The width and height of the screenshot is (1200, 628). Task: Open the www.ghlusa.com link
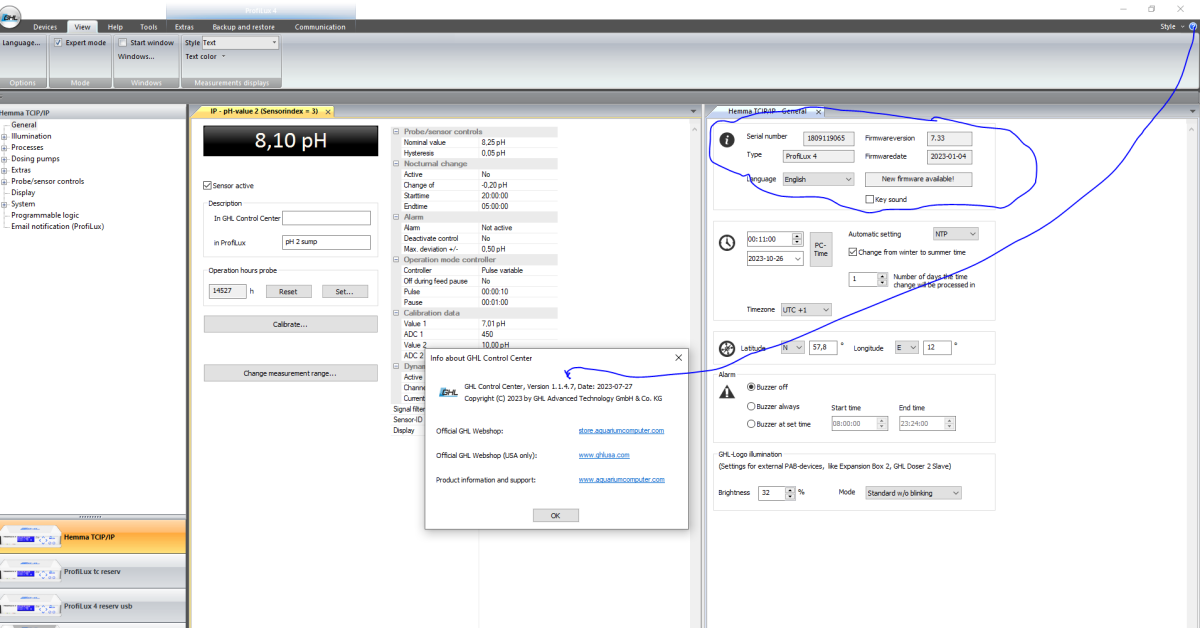pos(604,455)
